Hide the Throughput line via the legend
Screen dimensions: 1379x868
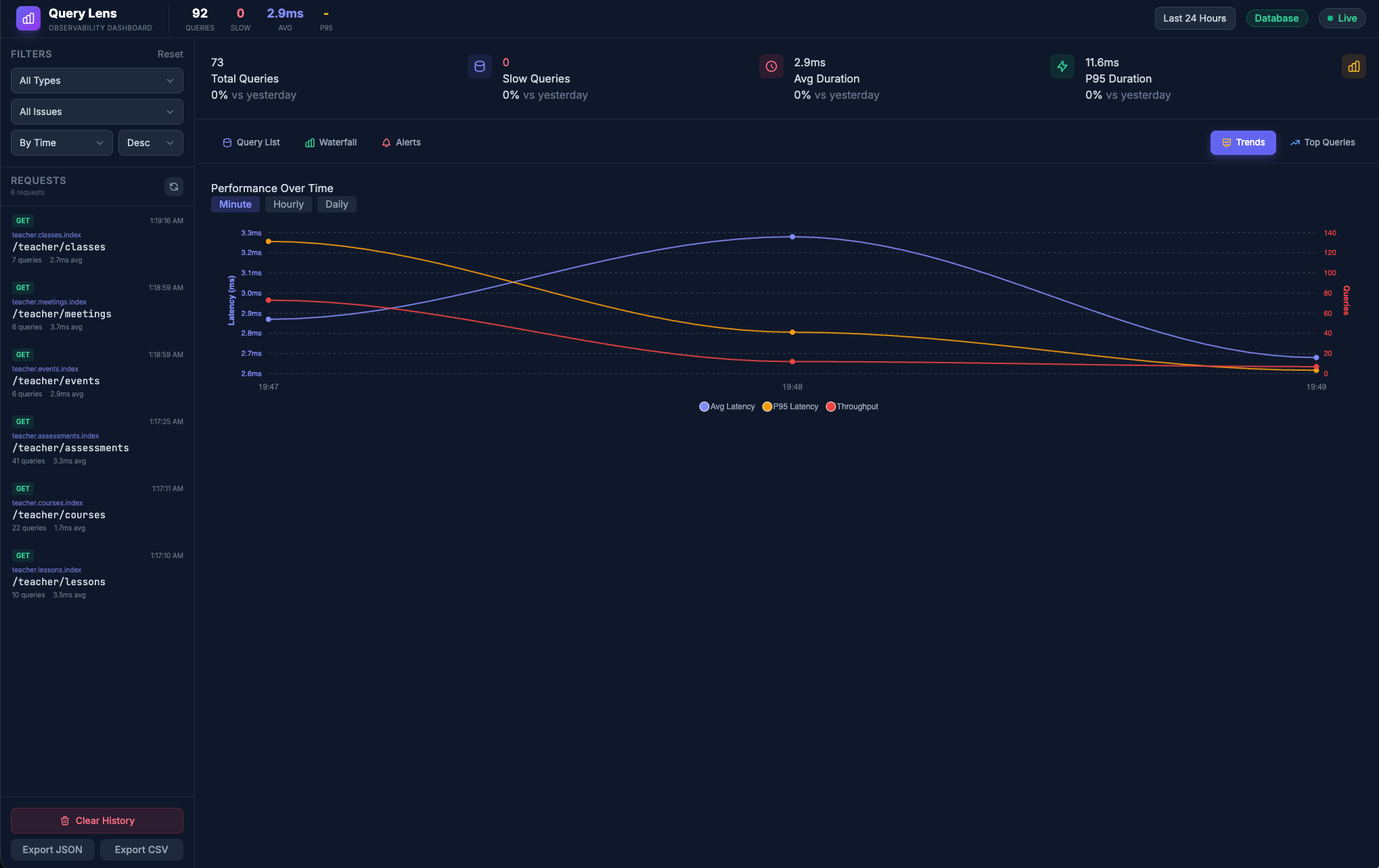pos(852,406)
